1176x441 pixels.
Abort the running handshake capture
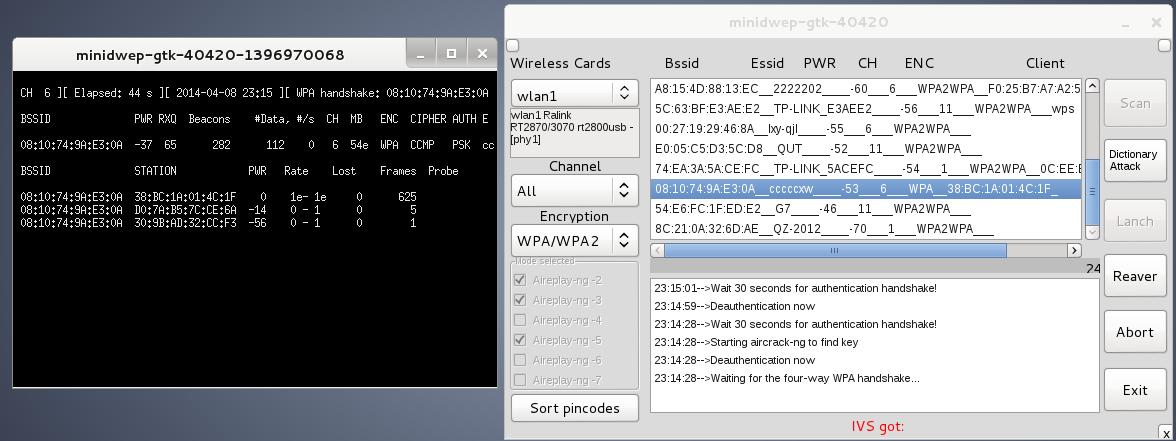1134,332
